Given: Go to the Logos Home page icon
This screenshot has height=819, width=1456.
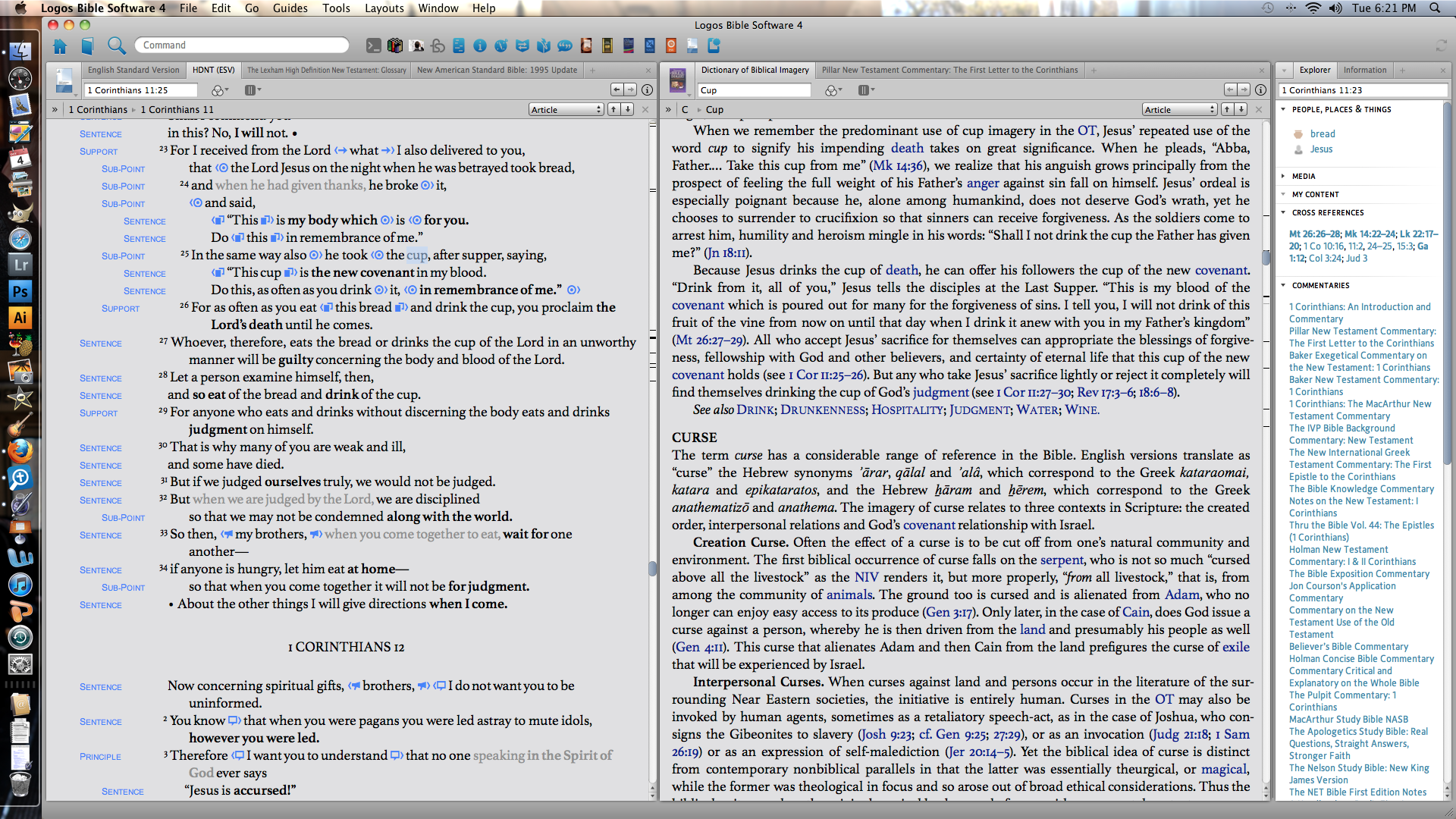Looking at the screenshot, I should [60, 46].
